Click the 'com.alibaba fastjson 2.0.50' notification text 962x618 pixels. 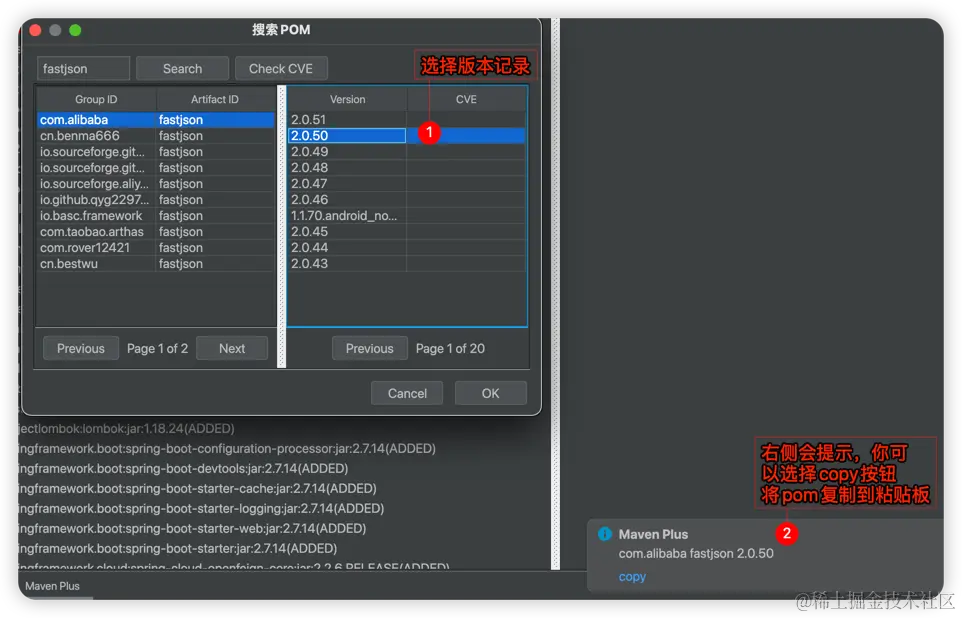click(696, 554)
